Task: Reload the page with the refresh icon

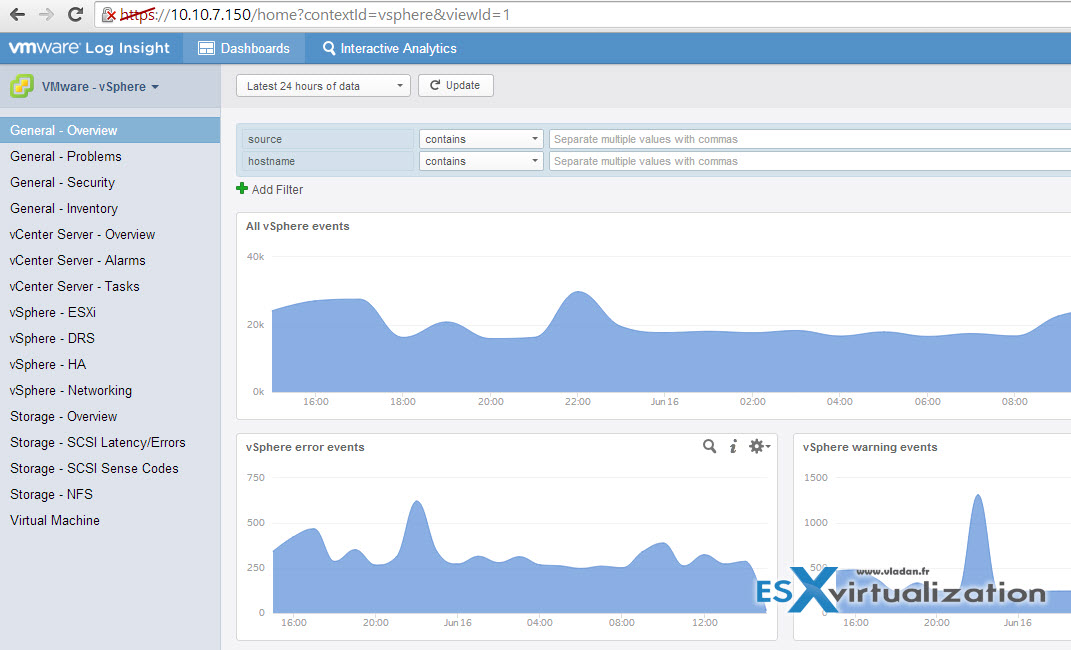Action: tap(75, 14)
